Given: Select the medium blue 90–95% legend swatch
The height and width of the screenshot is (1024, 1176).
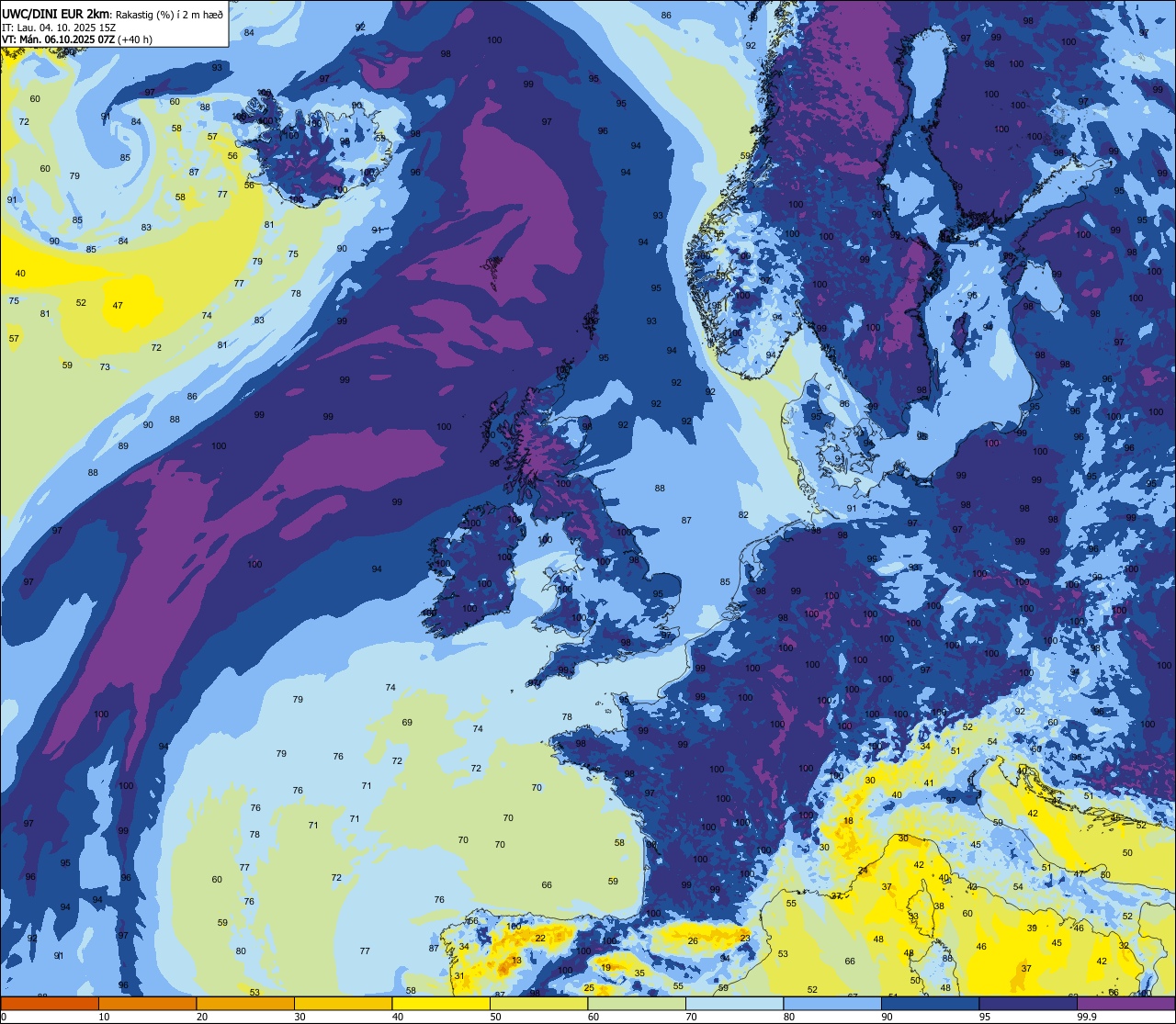Looking at the screenshot, I should [930, 1003].
